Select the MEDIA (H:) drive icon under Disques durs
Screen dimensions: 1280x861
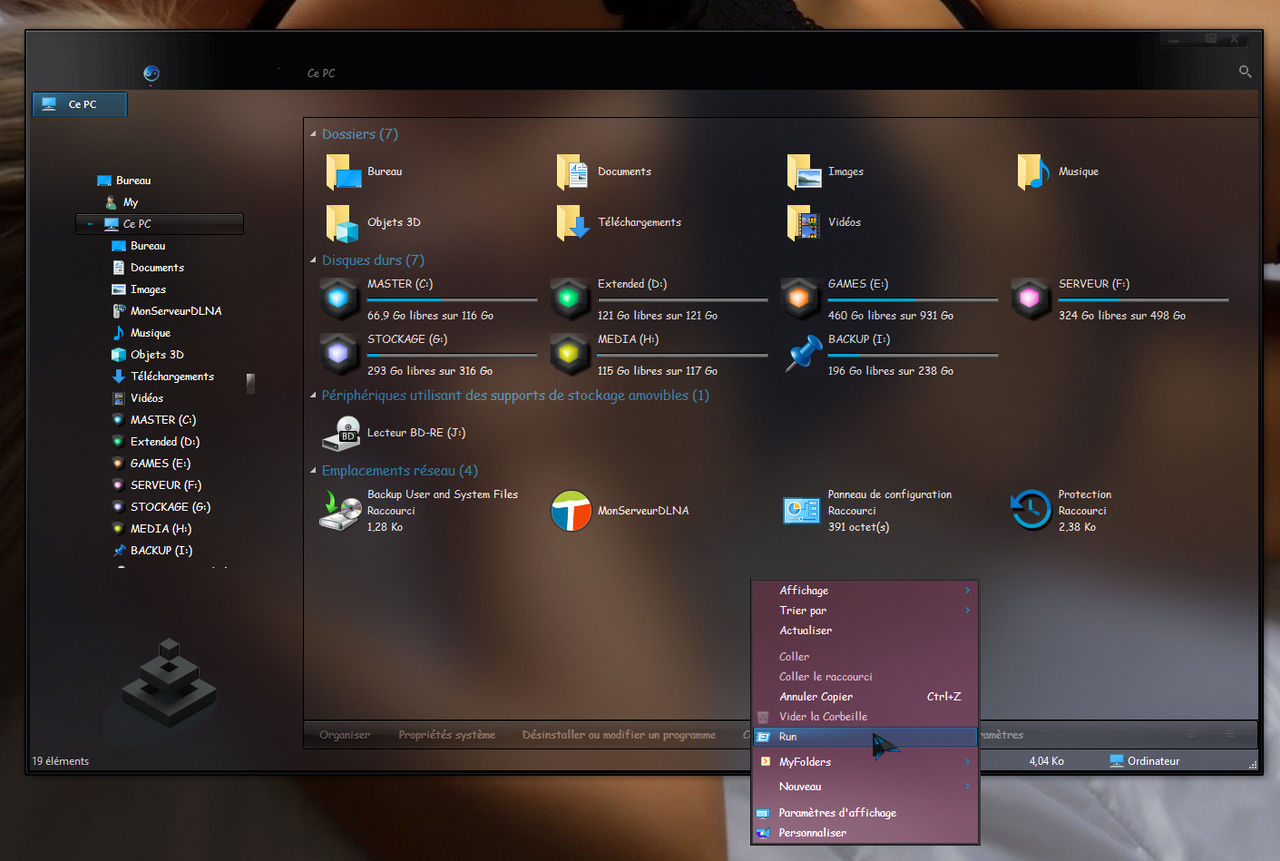570,354
